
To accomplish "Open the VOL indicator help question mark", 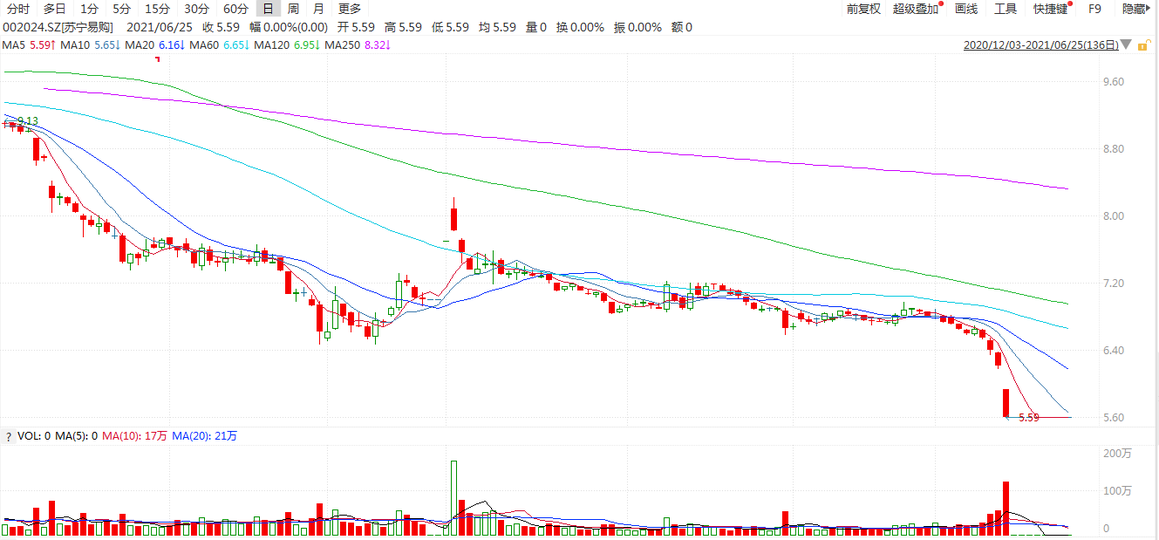I will pyautogui.click(x=9, y=436).
